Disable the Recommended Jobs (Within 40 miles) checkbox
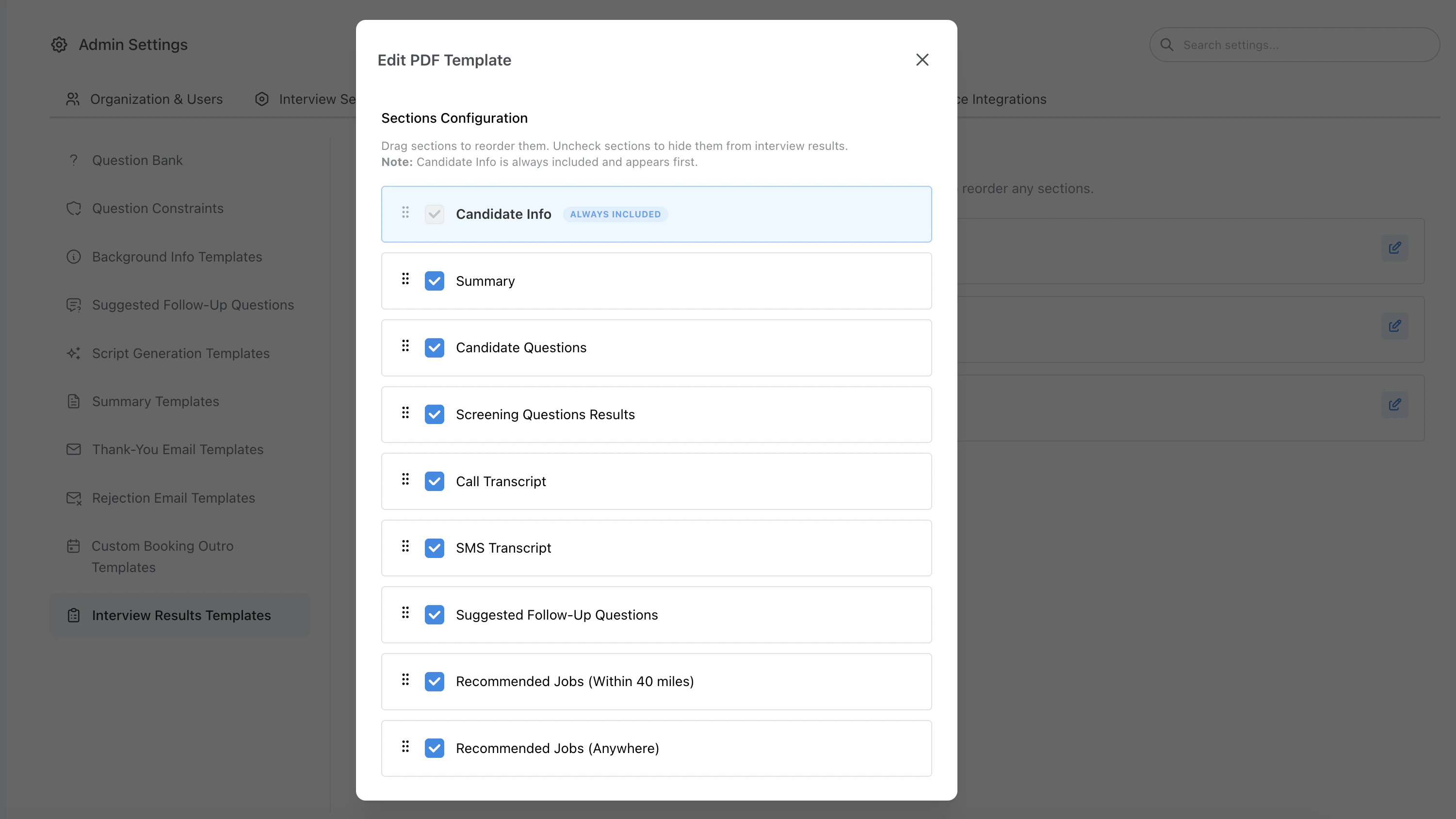Viewport: 1456px width, 819px height. (x=434, y=682)
